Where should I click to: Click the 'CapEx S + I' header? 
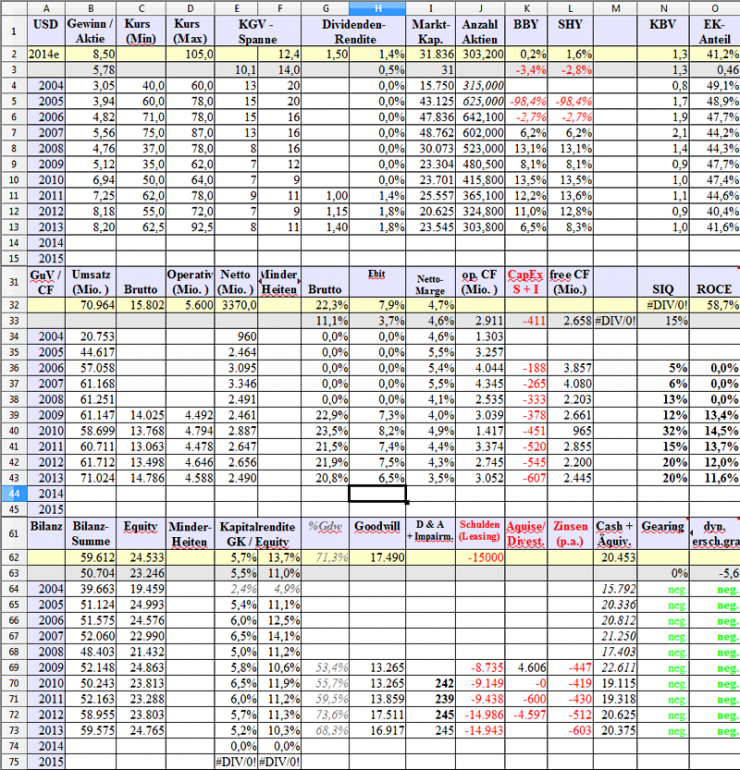click(525, 282)
